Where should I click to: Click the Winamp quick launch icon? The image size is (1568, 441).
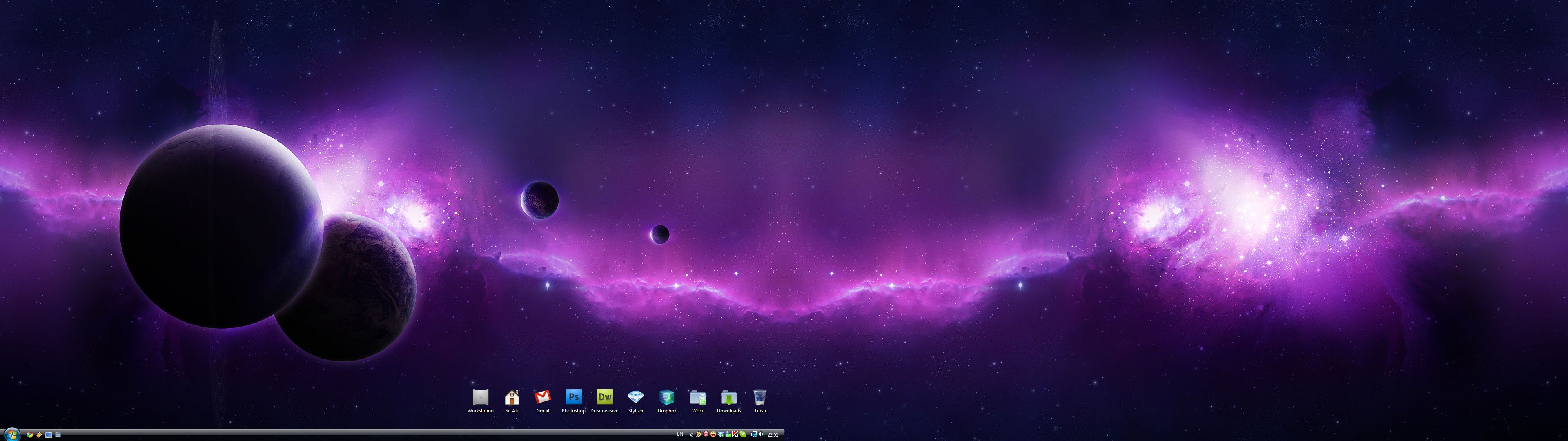click(x=40, y=435)
